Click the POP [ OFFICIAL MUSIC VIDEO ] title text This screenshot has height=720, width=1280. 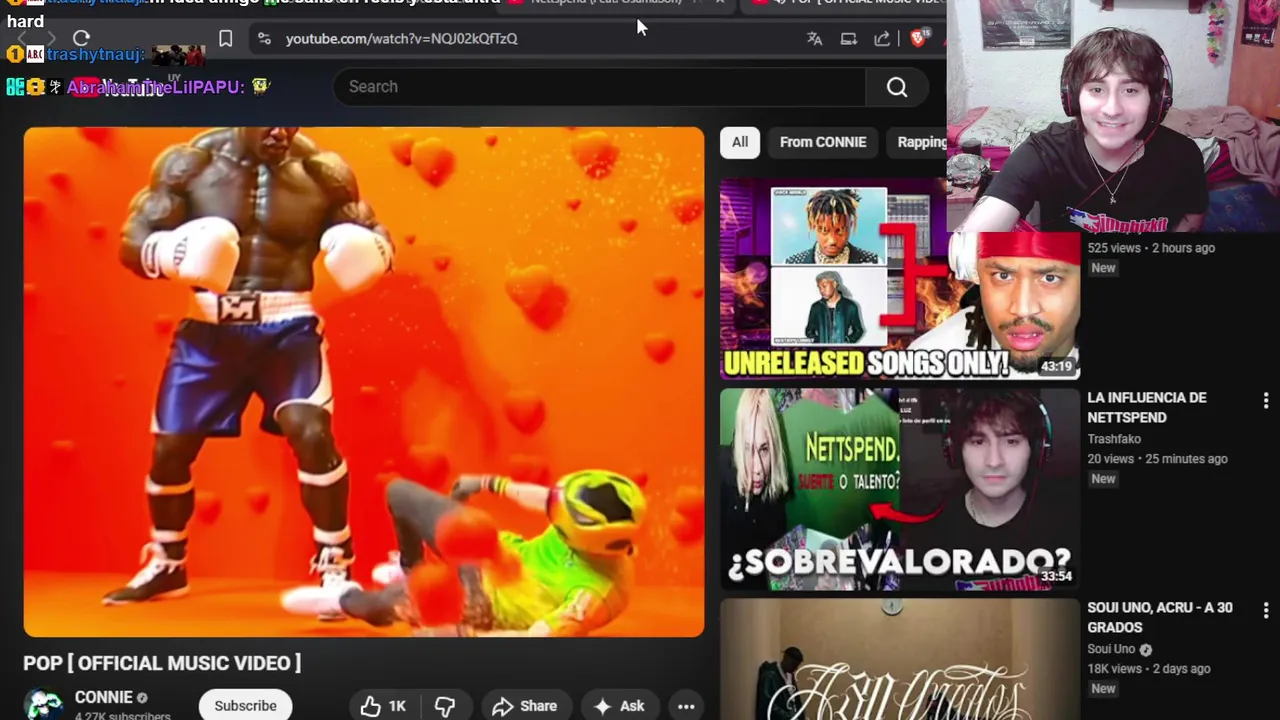162,663
